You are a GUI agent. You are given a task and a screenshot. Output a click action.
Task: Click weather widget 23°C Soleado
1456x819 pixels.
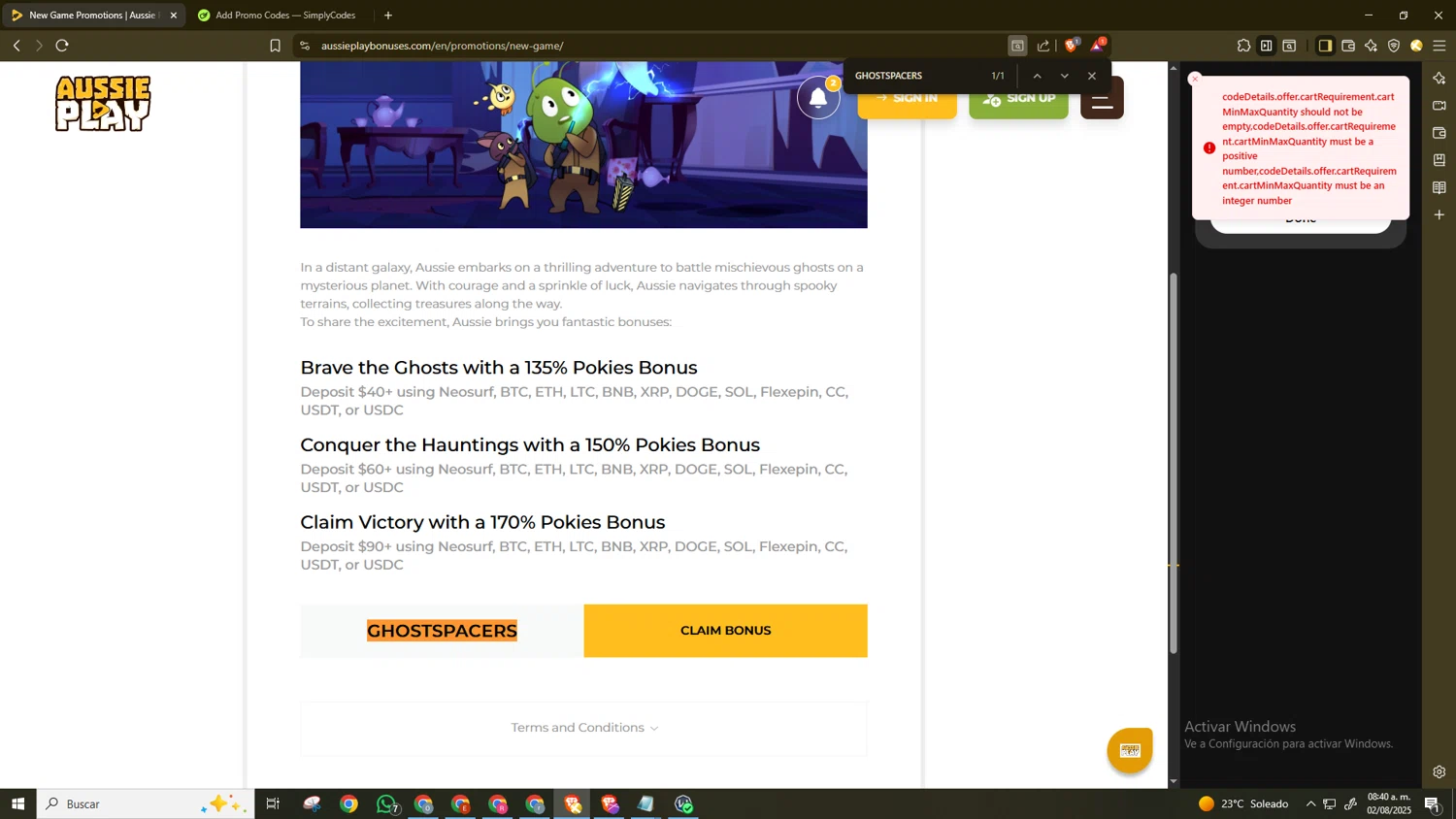pyautogui.click(x=1243, y=803)
